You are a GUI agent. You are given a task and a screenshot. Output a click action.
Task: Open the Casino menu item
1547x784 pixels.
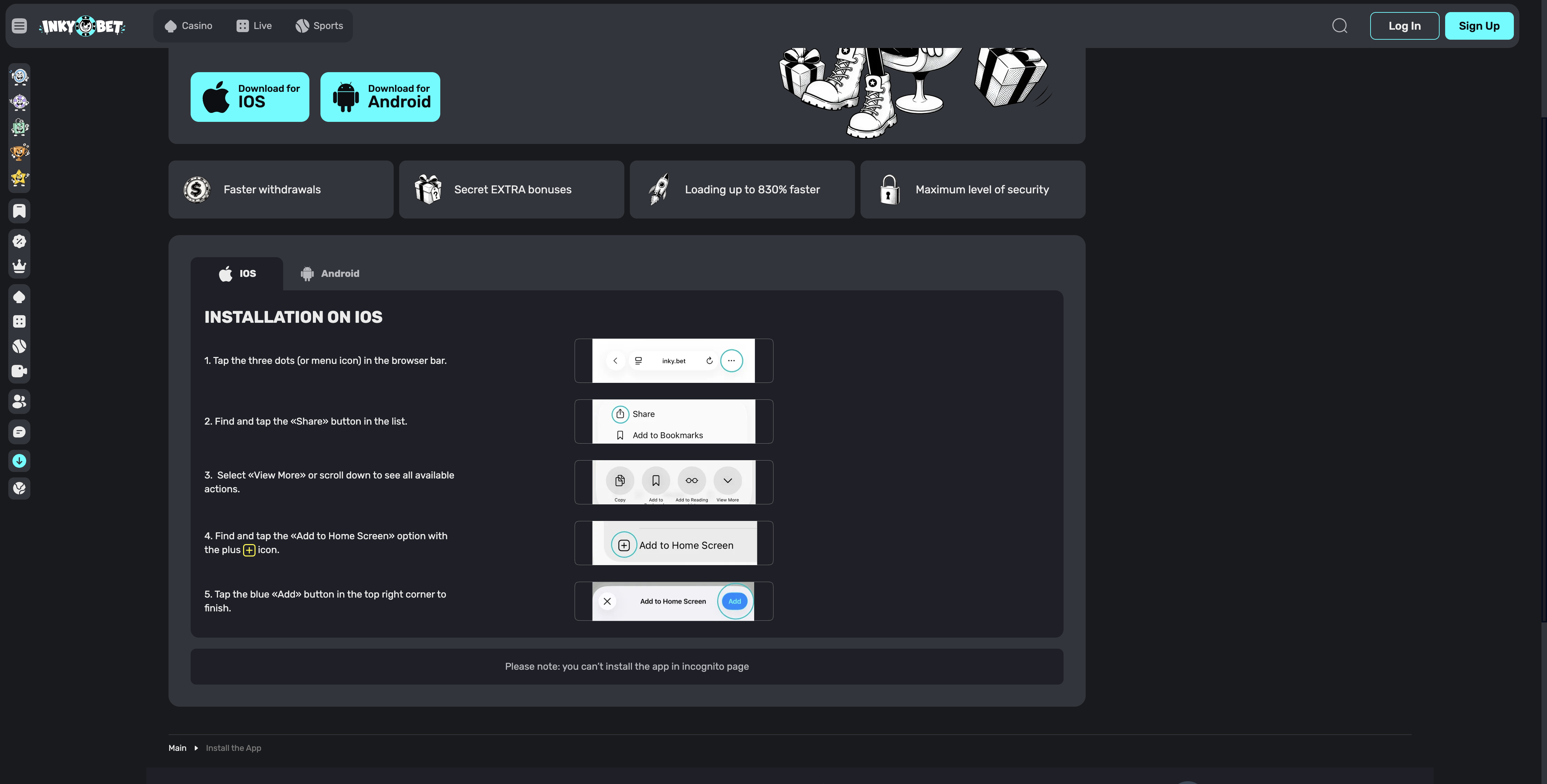point(188,26)
